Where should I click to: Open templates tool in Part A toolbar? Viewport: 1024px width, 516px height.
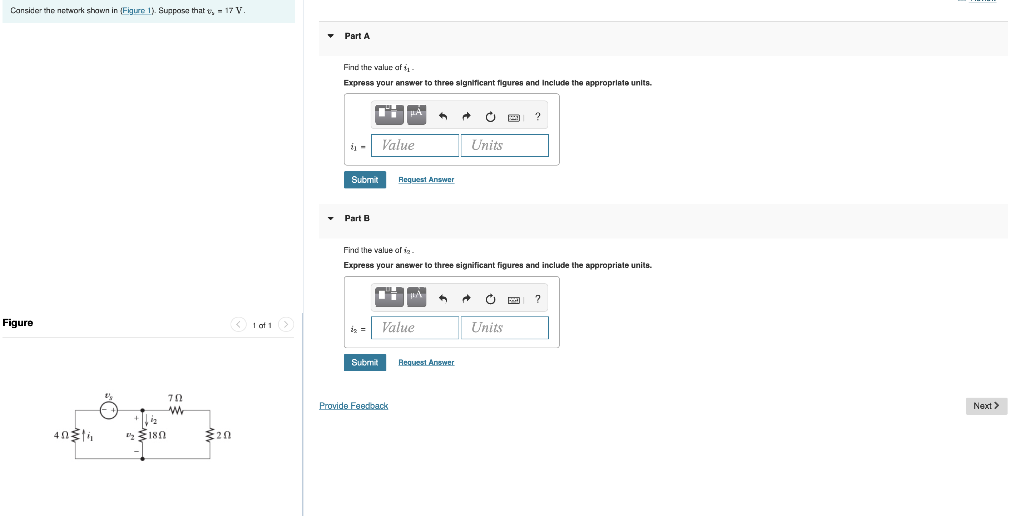[390, 115]
